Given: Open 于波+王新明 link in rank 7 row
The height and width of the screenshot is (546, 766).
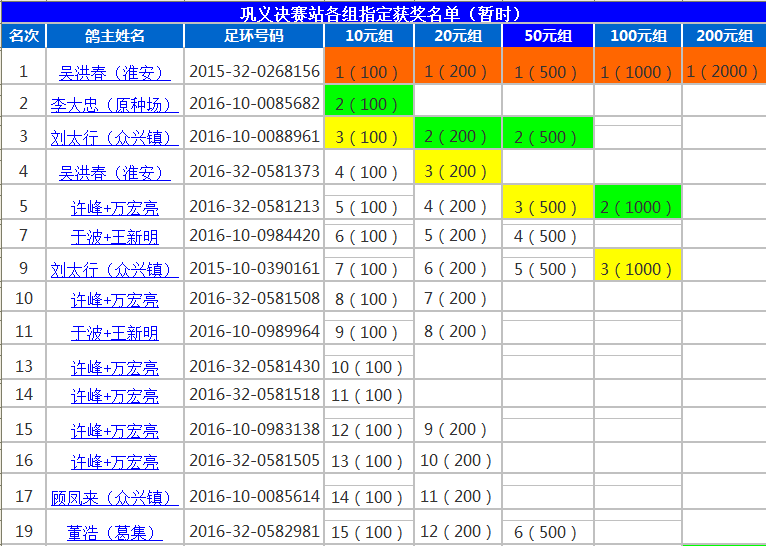Looking at the screenshot, I should click(114, 237).
